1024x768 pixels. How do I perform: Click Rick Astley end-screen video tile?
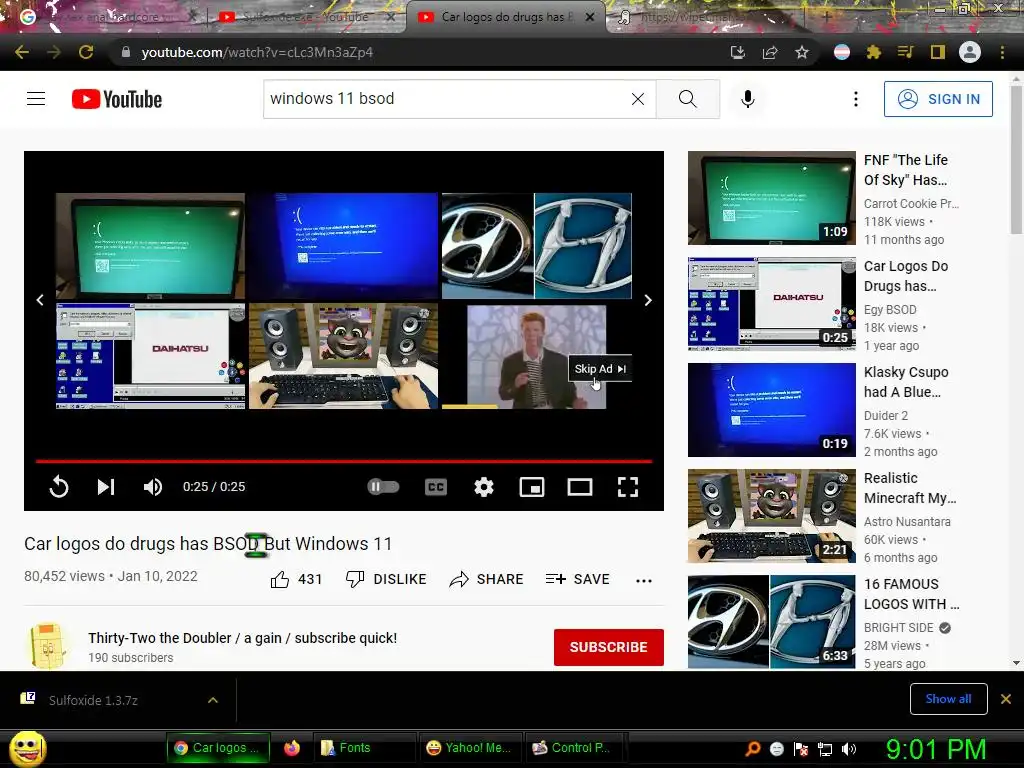[536, 357]
